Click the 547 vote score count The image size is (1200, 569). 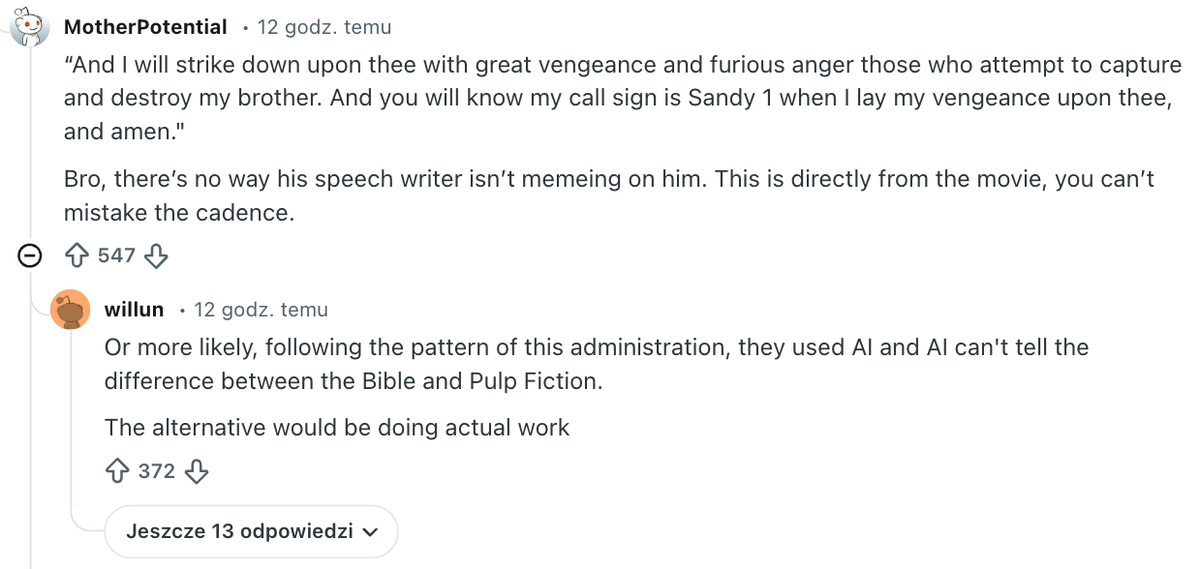pyautogui.click(x=116, y=256)
